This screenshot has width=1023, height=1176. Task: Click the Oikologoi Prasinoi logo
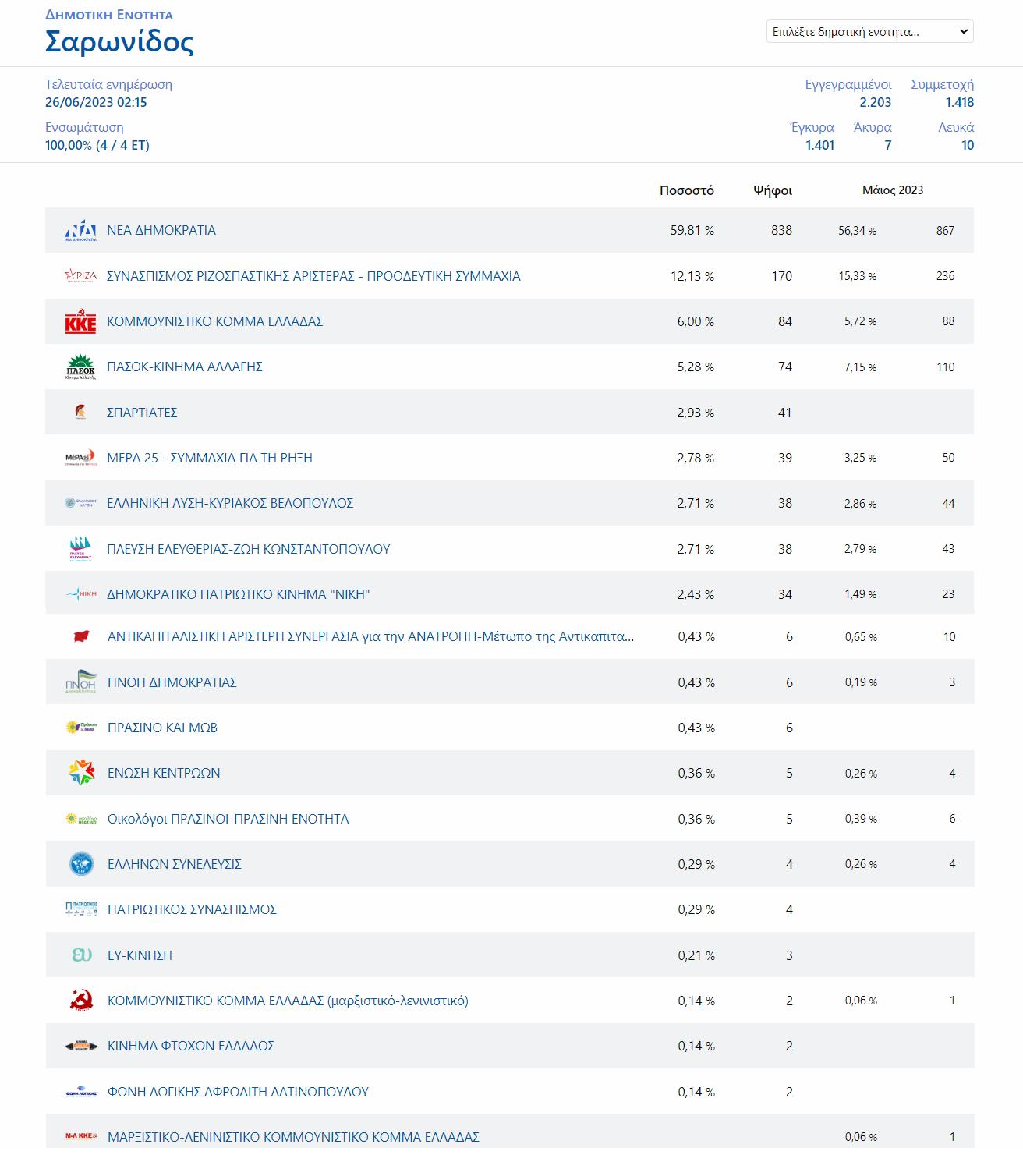[x=81, y=819]
